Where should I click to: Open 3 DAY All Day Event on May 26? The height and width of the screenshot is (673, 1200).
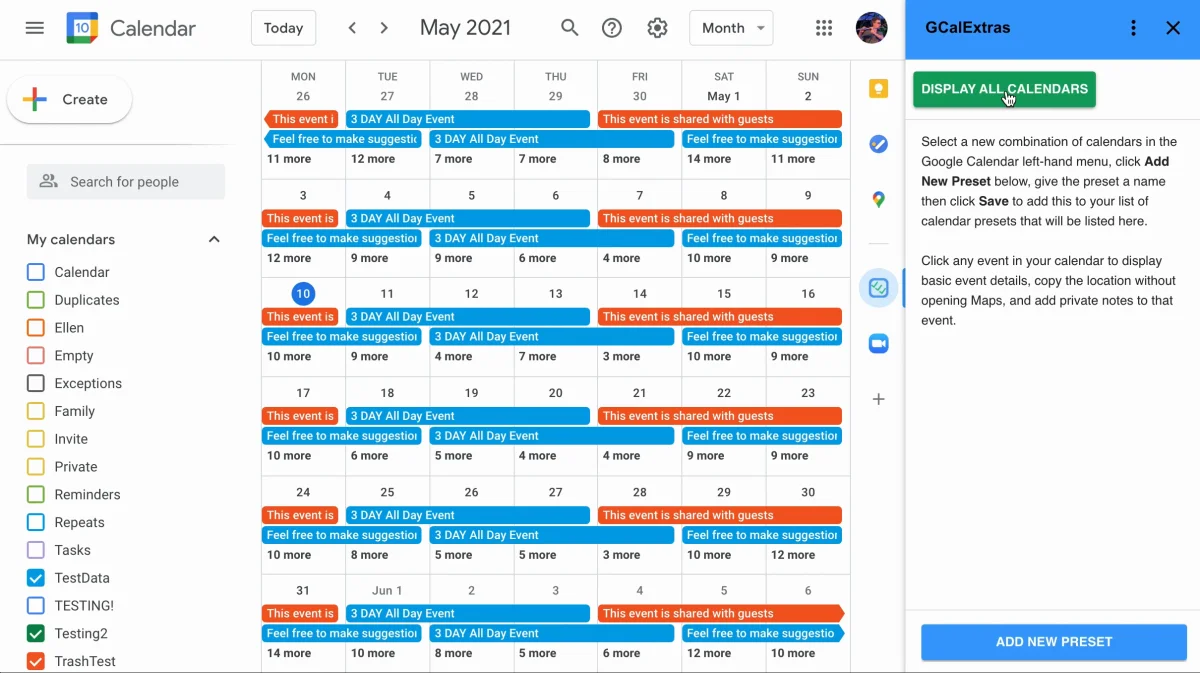coord(552,535)
